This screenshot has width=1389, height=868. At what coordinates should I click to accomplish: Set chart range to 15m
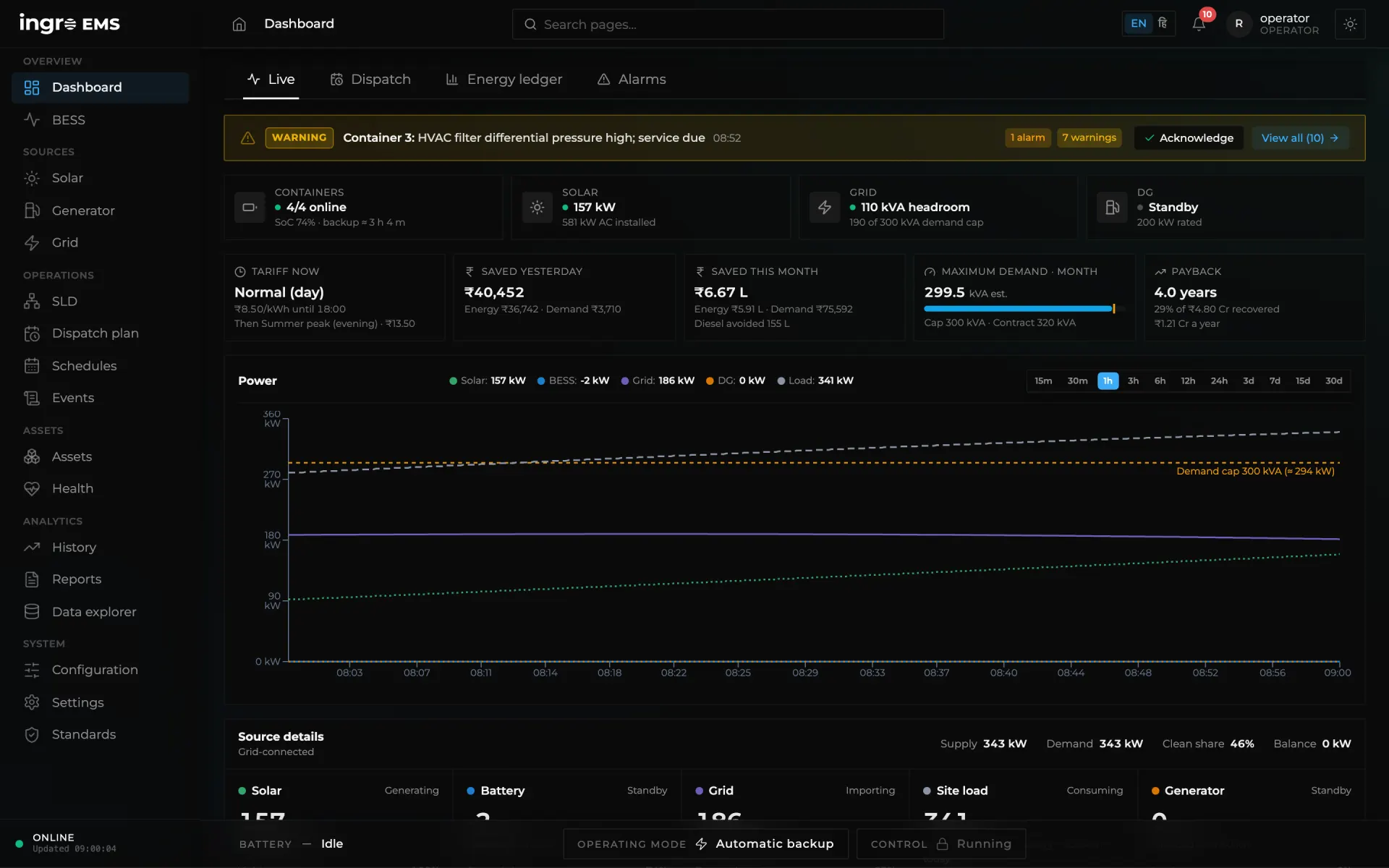point(1043,381)
